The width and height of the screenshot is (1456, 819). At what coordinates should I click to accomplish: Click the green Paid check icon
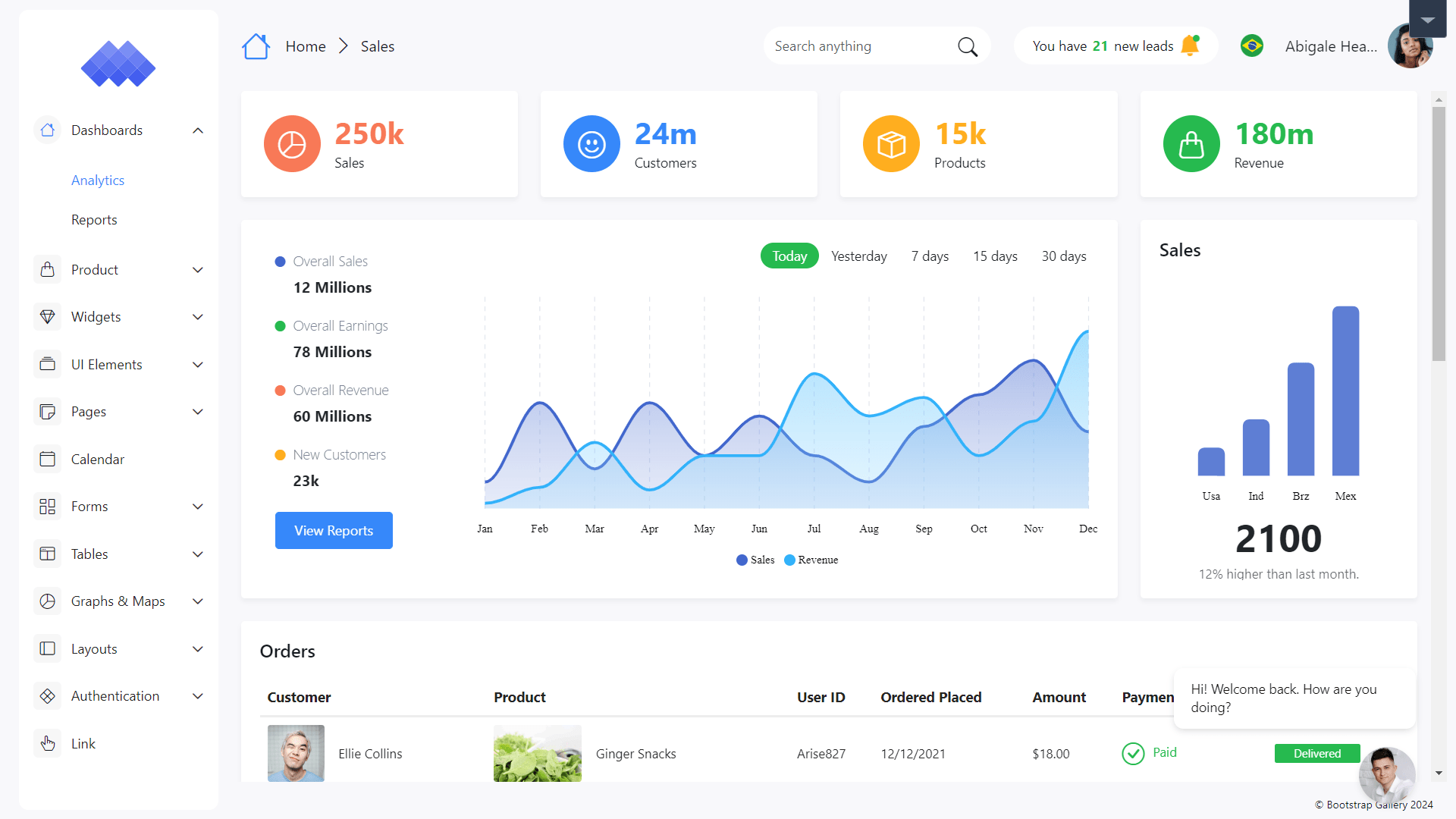[1133, 754]
